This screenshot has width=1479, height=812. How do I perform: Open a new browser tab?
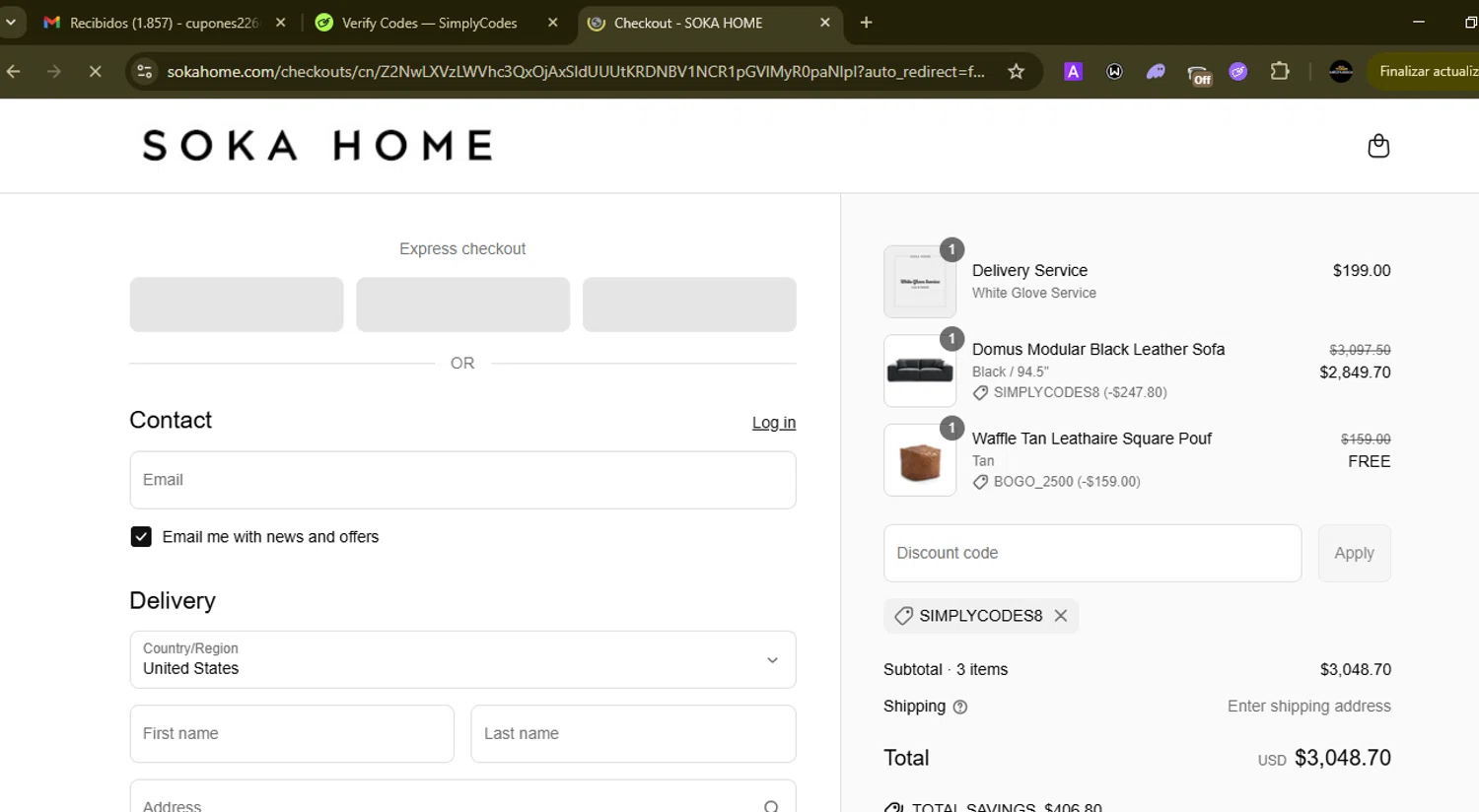[x=866, y=23]
